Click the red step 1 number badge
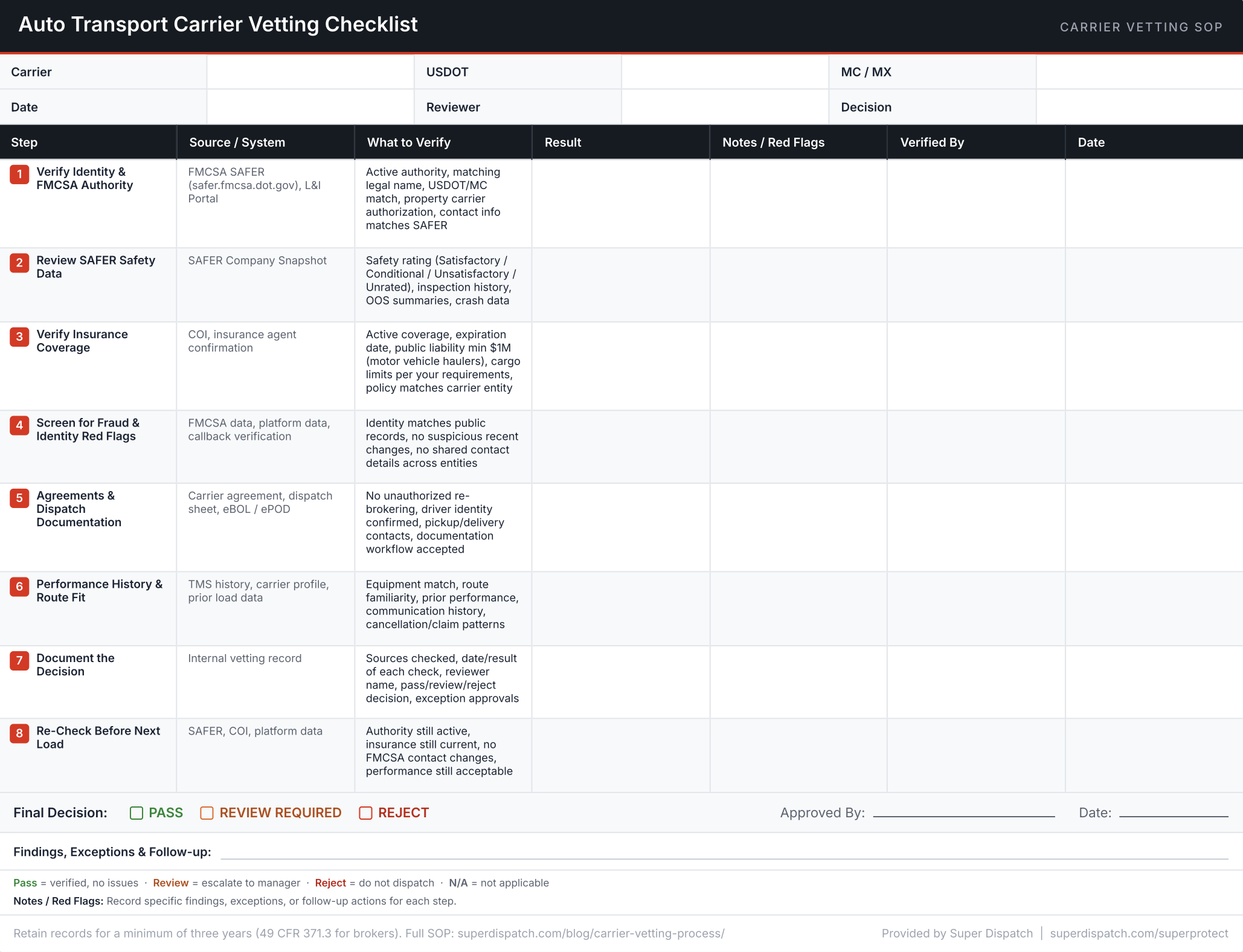This screenshot has height=952, width=1243. 19,175
